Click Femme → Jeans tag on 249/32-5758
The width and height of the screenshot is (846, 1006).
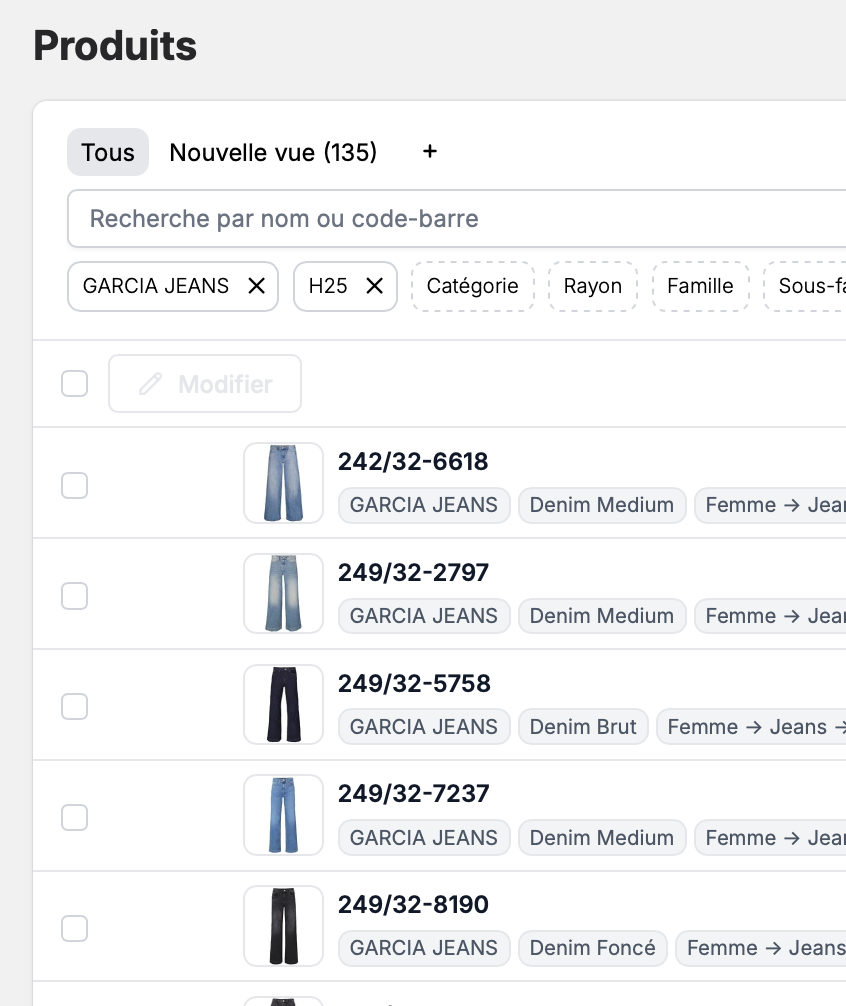[x=752, y=727]
